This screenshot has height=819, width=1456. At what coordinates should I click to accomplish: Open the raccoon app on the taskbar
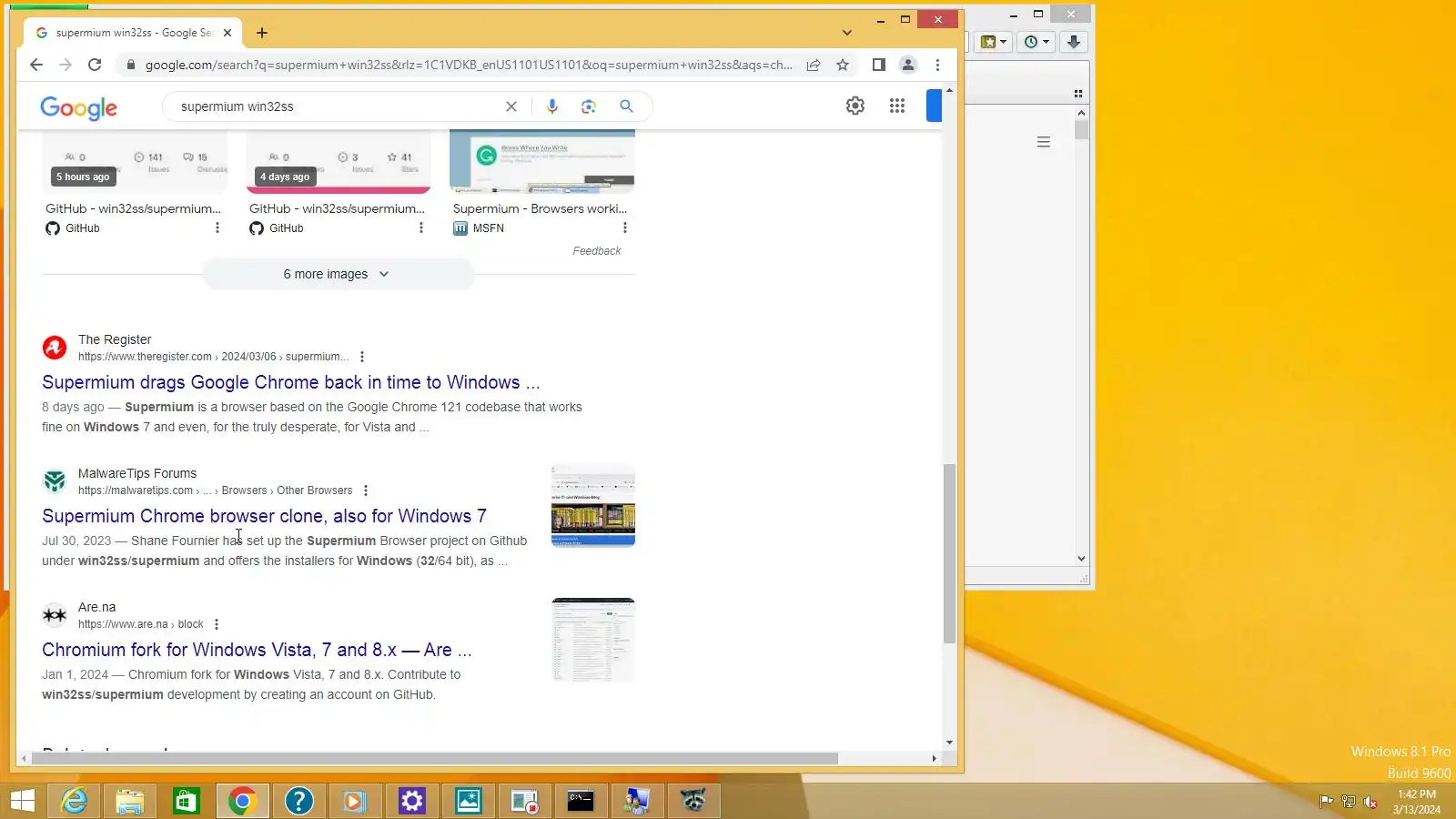[693, 801]
